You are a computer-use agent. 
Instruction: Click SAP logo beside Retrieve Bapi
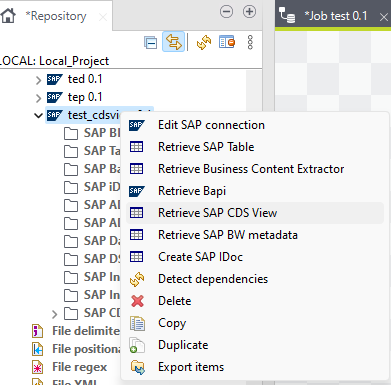pyautogui.click(x=137, y=191)
